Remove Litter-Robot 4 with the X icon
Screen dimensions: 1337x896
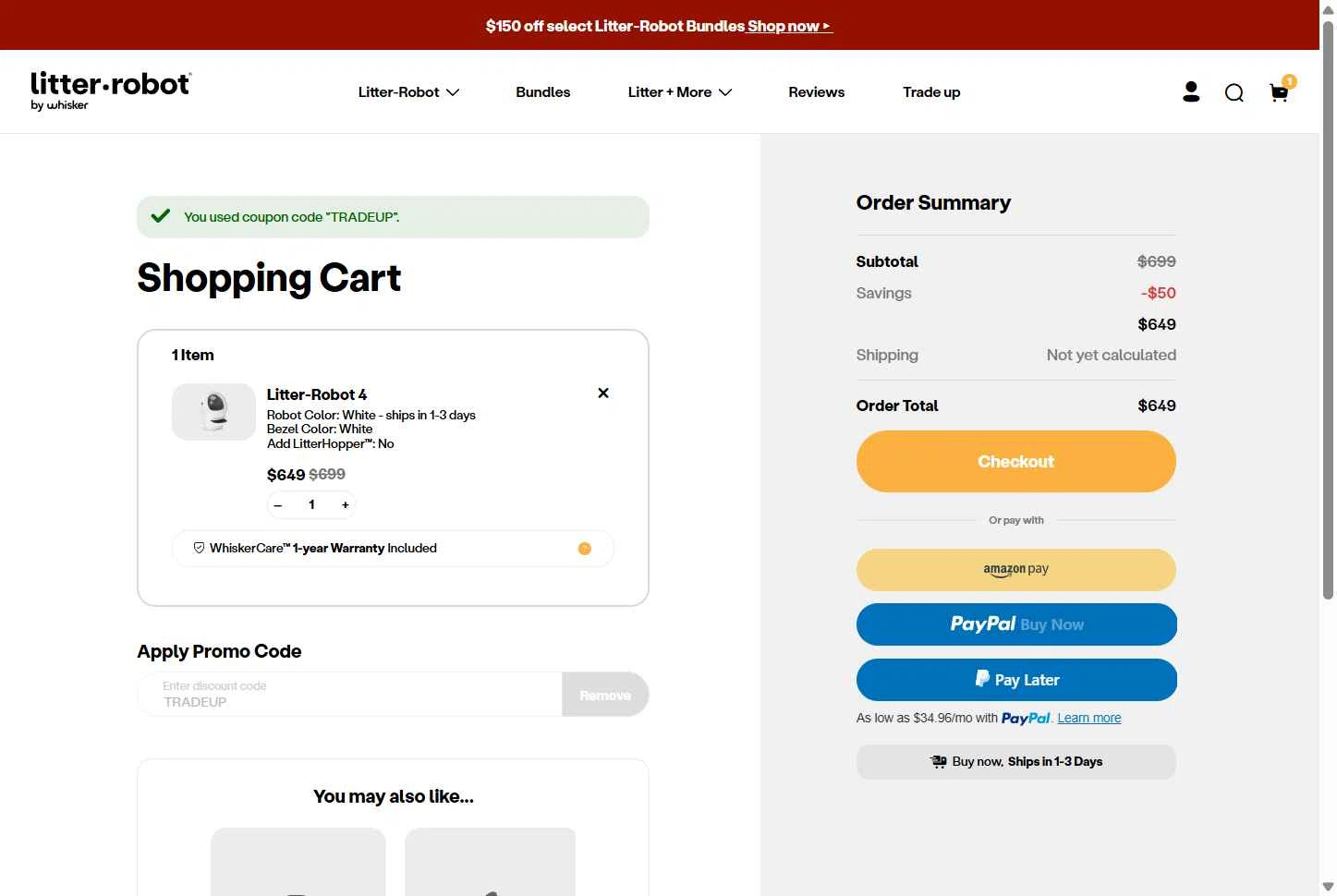click(x=603, y=393)
